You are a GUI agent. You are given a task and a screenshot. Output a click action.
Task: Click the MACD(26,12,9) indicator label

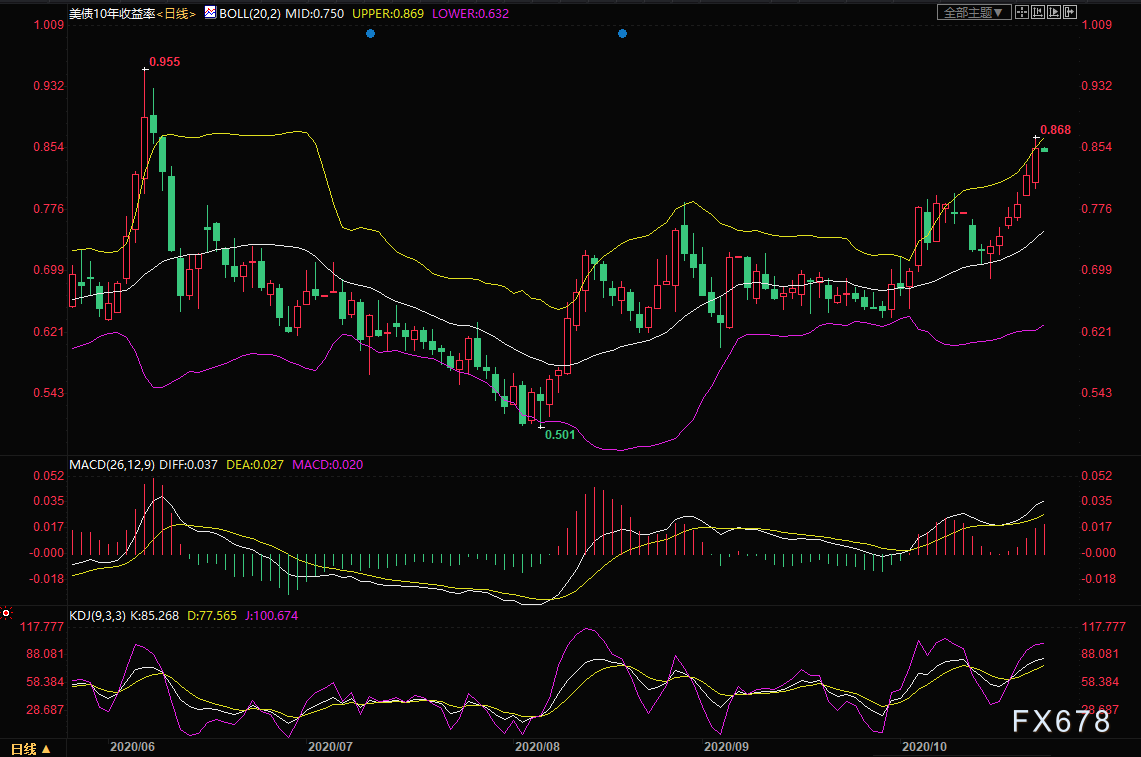112,464
